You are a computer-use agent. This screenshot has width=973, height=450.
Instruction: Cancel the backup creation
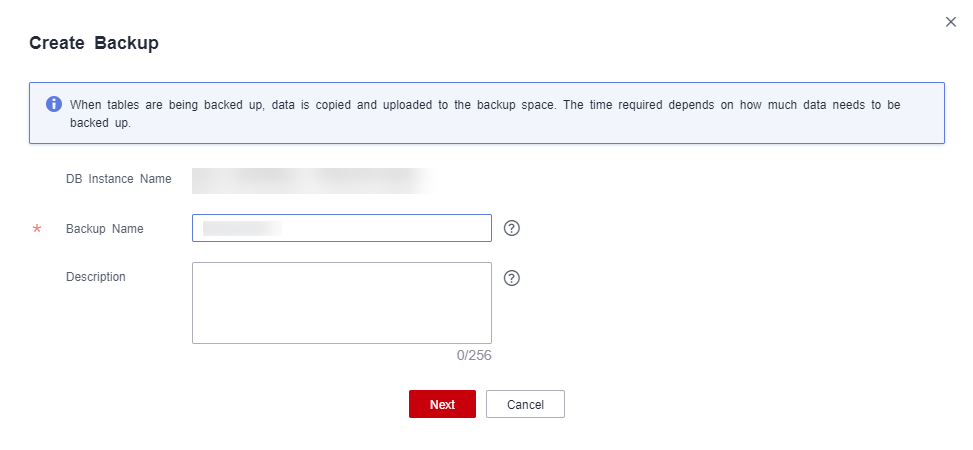click(x=525, y=404)
